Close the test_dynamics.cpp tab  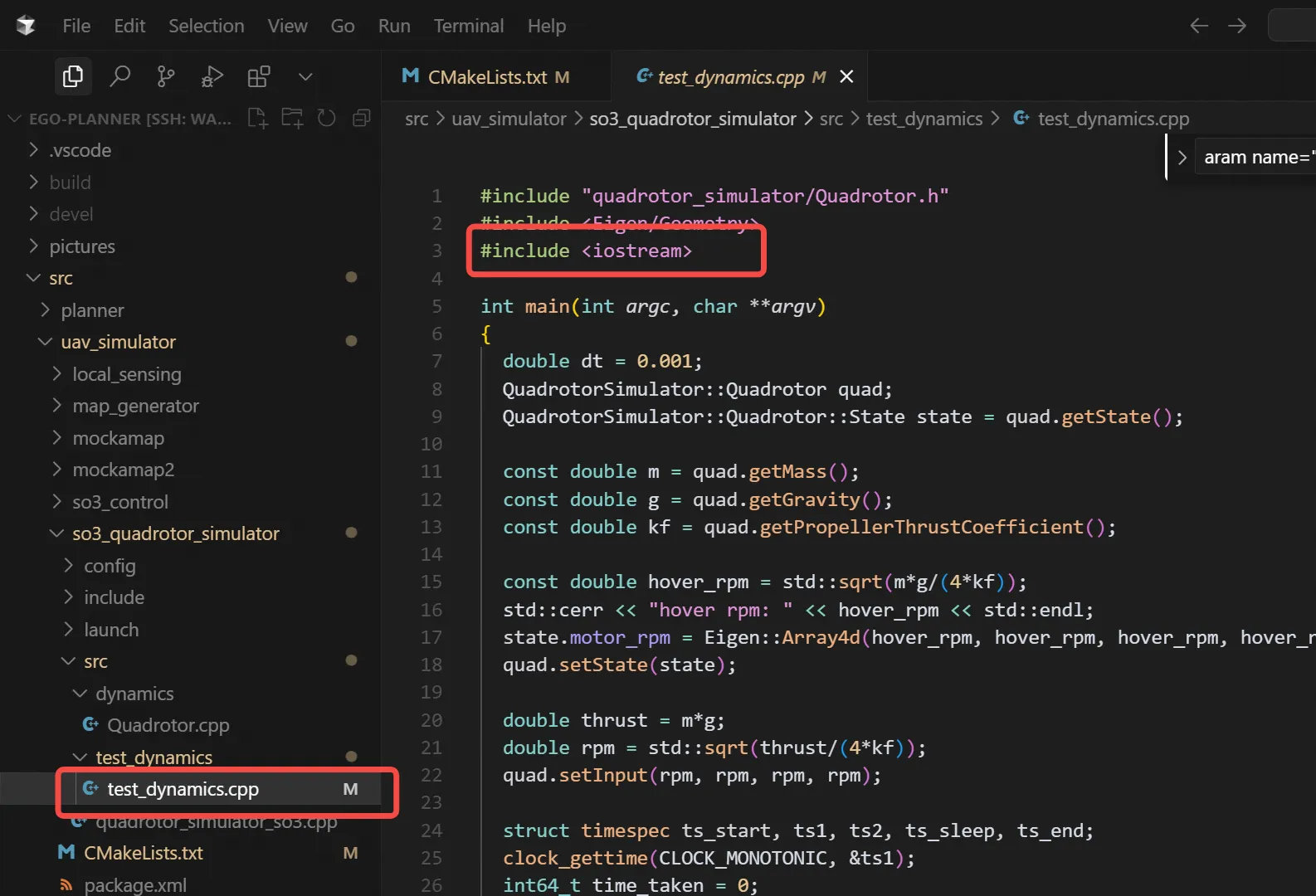point(846,76)
